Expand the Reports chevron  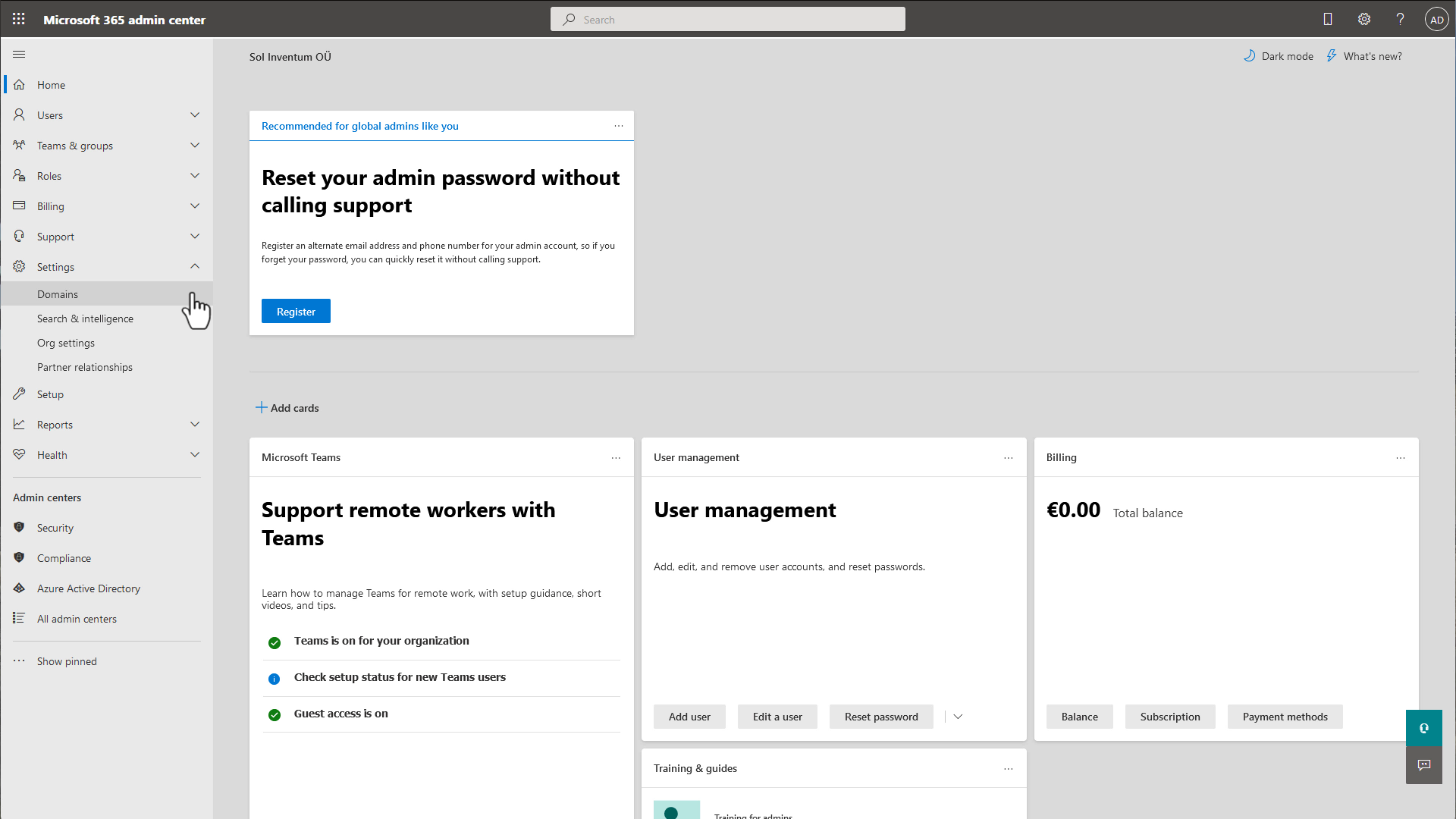(x=195, y=425)
